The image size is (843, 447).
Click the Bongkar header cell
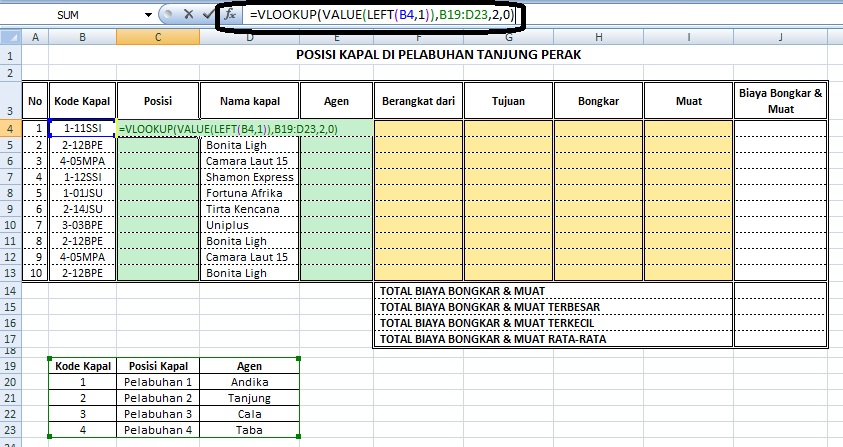[598, 101]
